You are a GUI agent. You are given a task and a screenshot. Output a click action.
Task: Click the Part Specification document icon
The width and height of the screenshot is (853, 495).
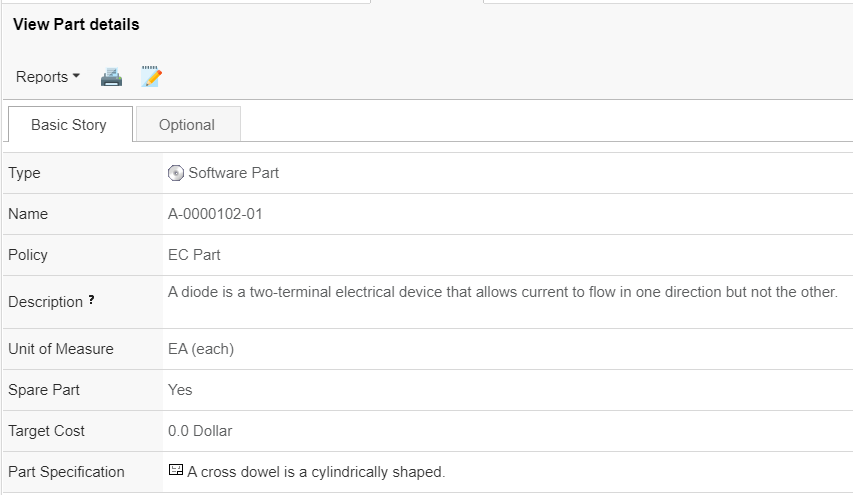tap(176, 471)
